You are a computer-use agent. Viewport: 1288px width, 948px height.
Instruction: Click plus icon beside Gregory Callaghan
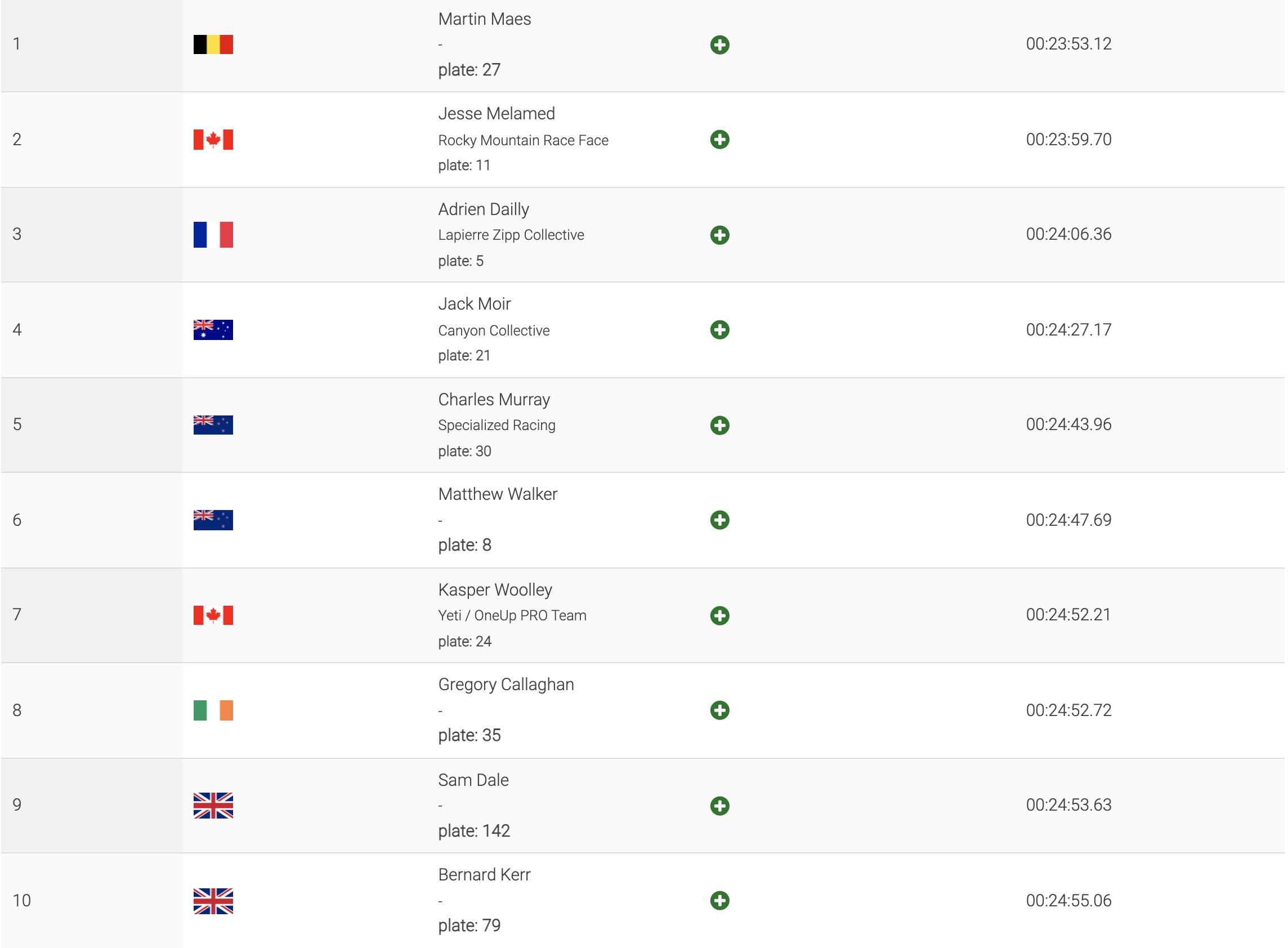tap(719, 710)
